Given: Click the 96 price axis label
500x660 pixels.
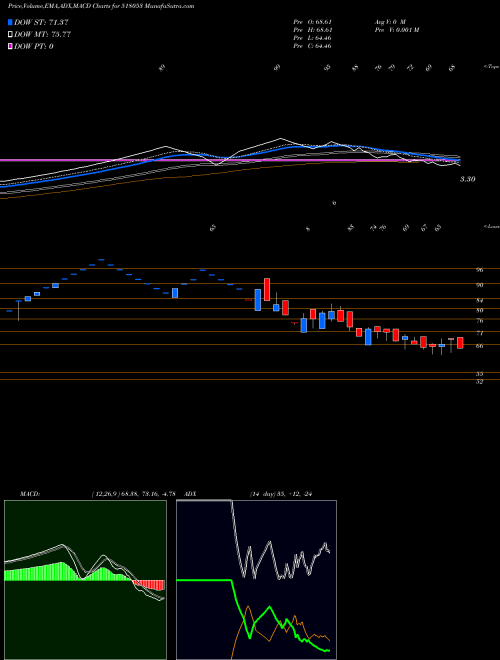Looking at the screenshot, I should (479, 270).
